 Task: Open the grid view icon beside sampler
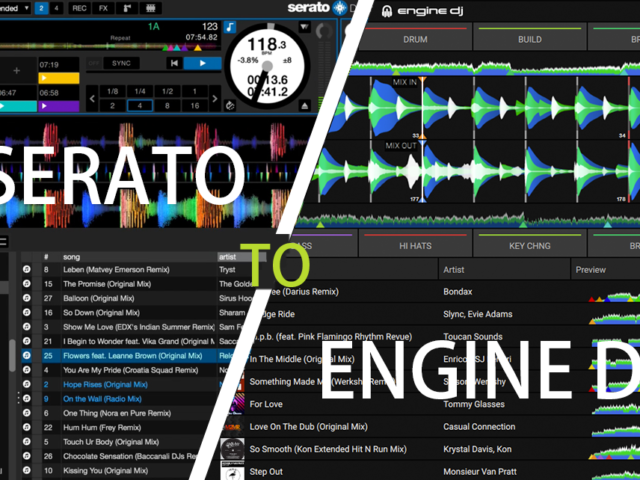[x=150, y=8]
